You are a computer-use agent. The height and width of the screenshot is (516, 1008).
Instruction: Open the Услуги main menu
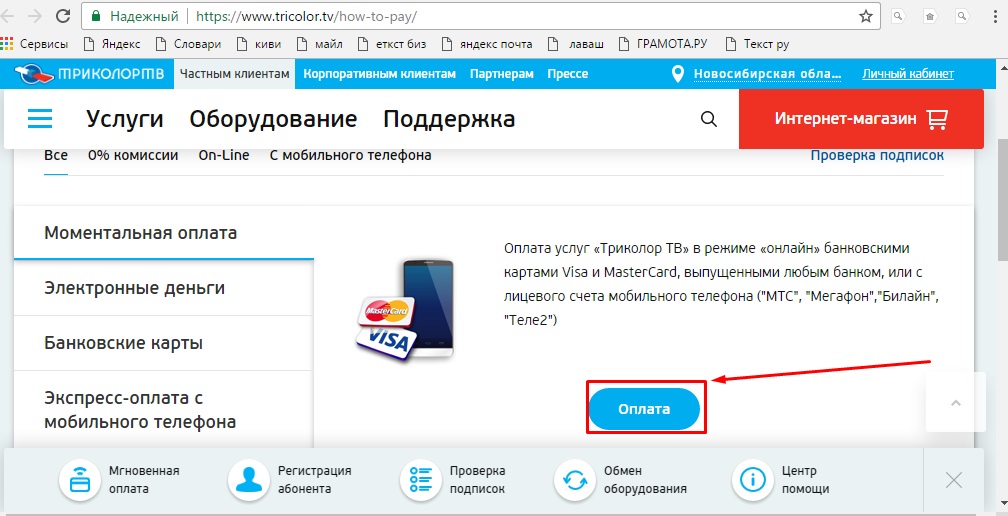tap(125, 119)
